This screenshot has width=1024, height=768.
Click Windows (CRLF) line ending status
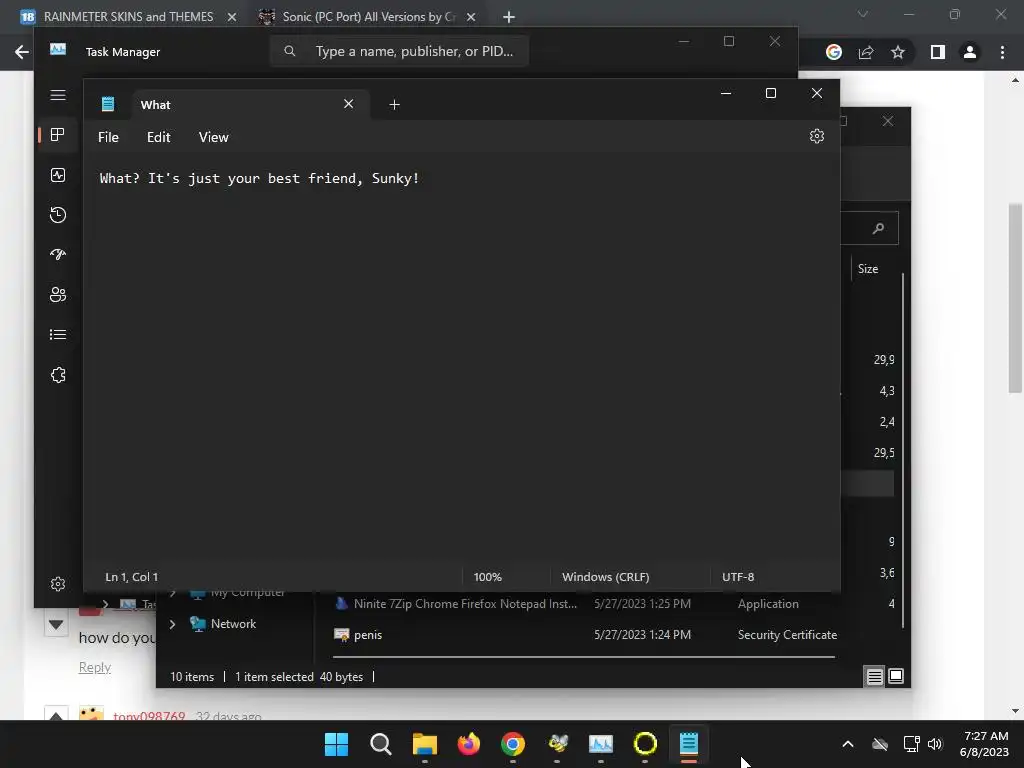(x=605, y=577)
